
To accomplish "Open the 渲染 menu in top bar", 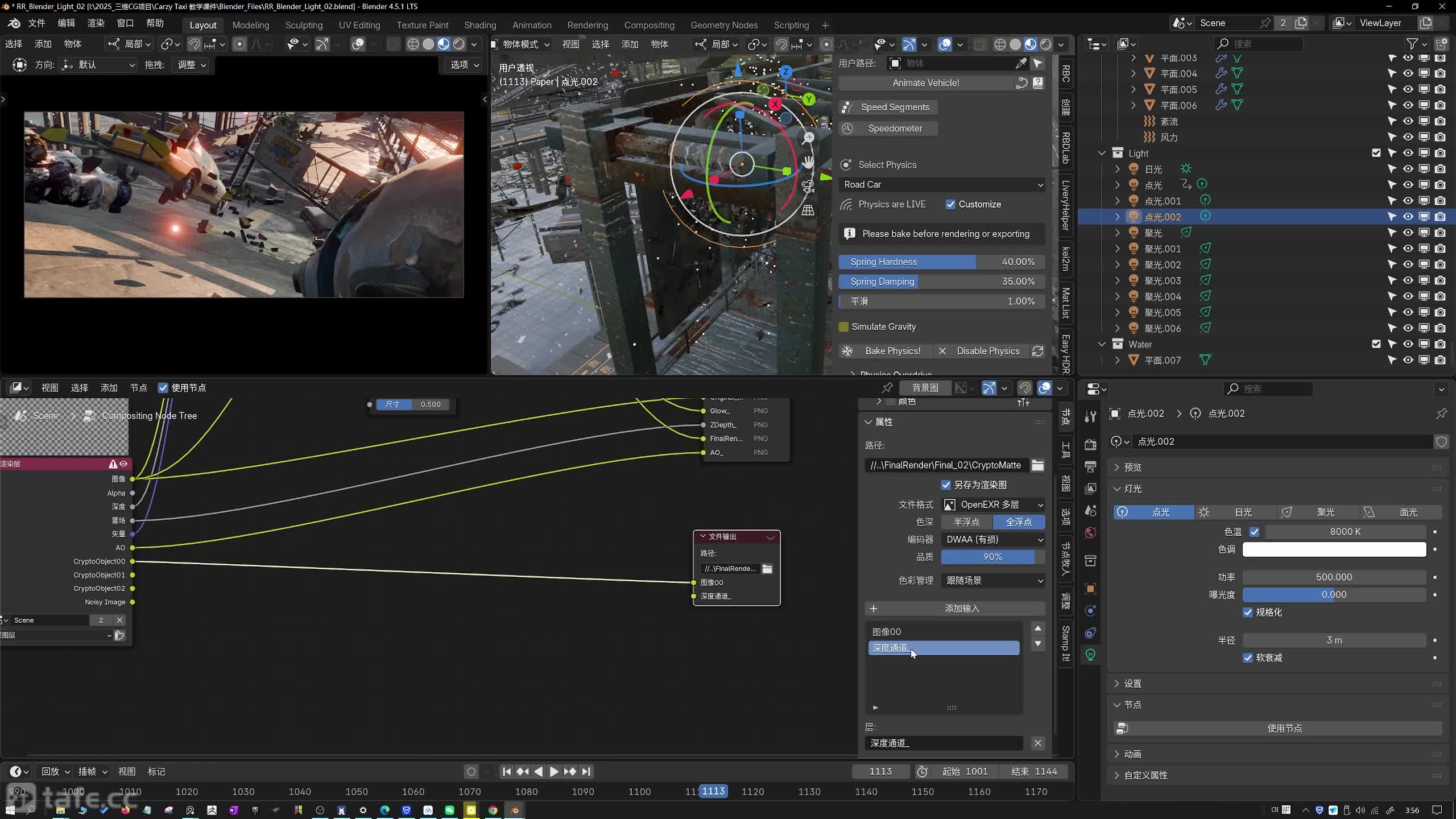I will [x=96, y=23].
